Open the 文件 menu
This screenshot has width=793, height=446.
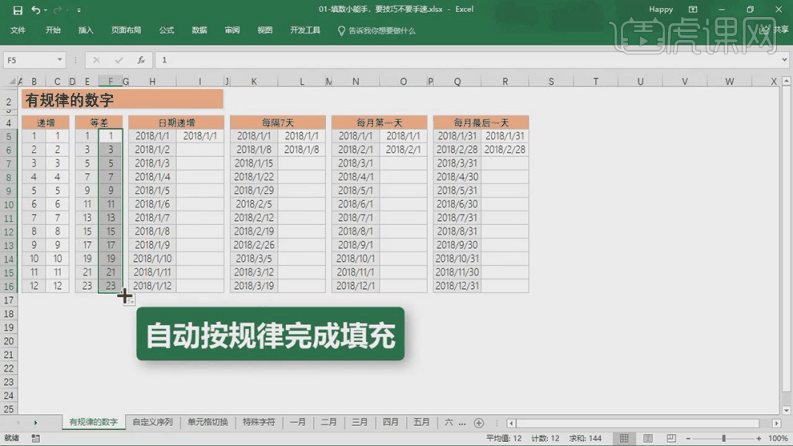tap(18, 30)
